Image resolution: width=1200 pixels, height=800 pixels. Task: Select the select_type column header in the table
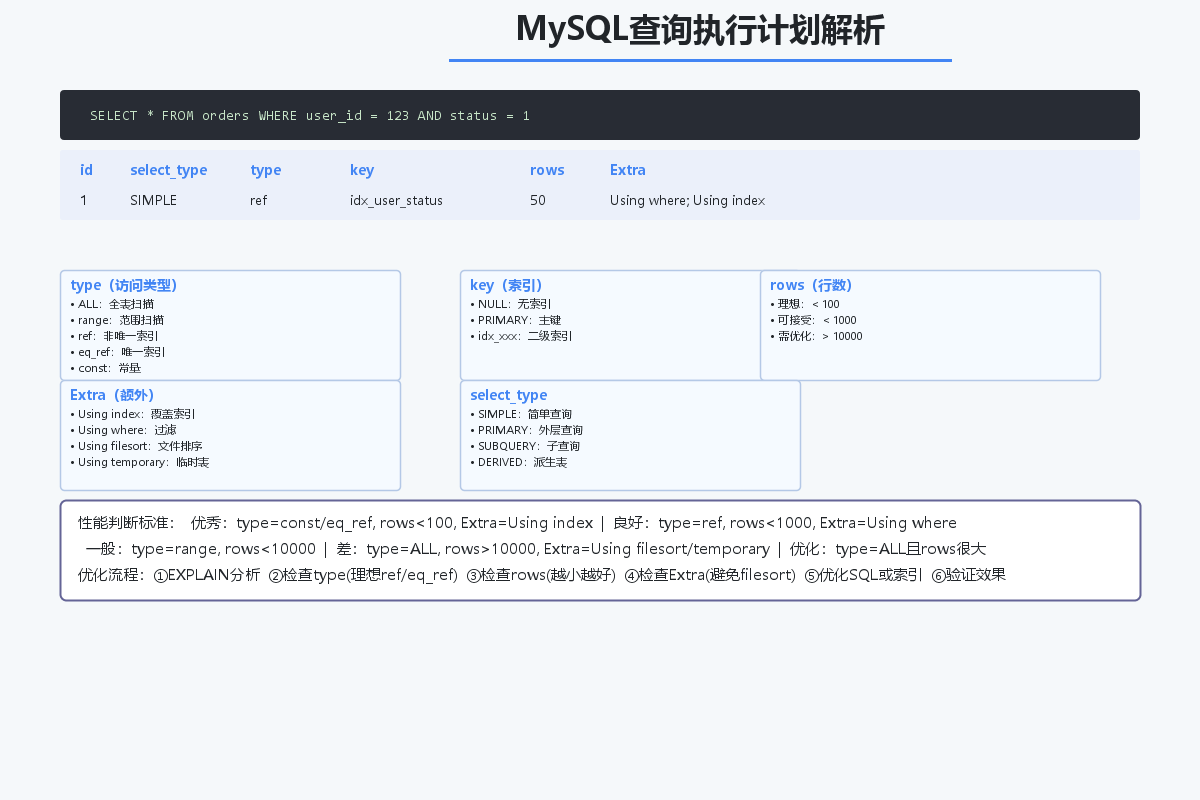pyautogui.click(x=168, y=170)
